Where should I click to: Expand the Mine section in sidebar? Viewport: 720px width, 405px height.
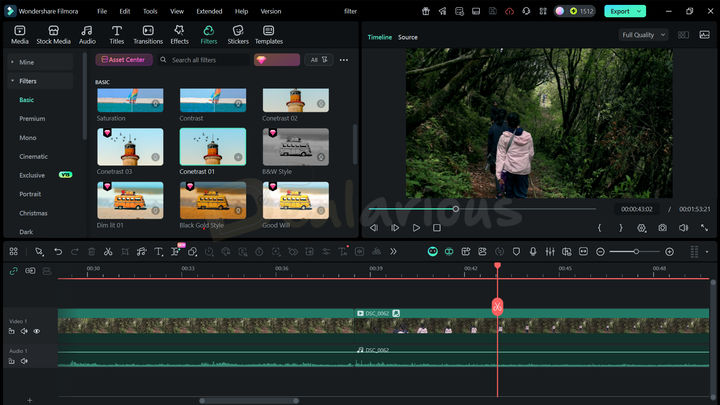[x=27, y=62]
